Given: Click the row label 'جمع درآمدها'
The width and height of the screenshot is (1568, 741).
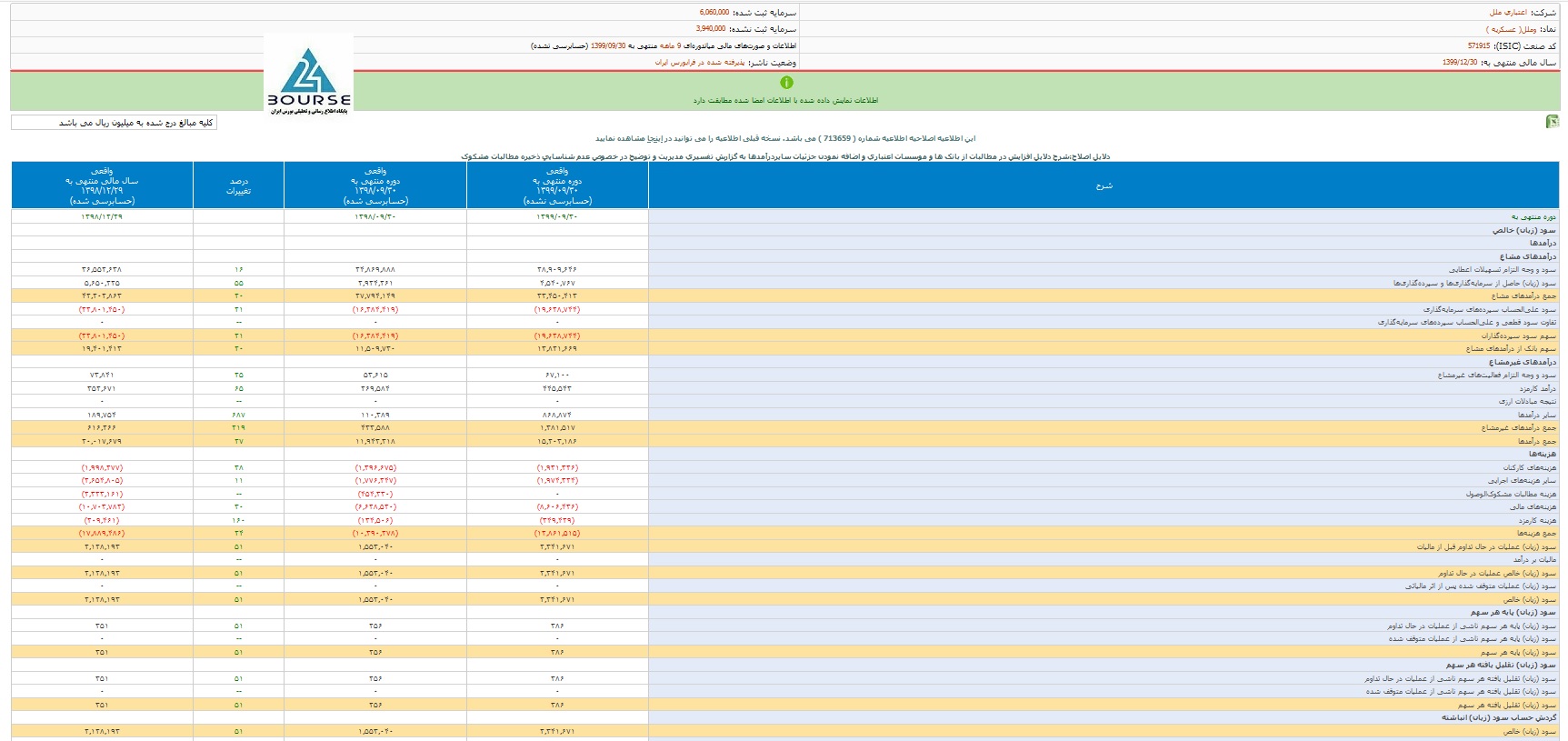Looking at the screenshot, I should (x=1535, y=442).
